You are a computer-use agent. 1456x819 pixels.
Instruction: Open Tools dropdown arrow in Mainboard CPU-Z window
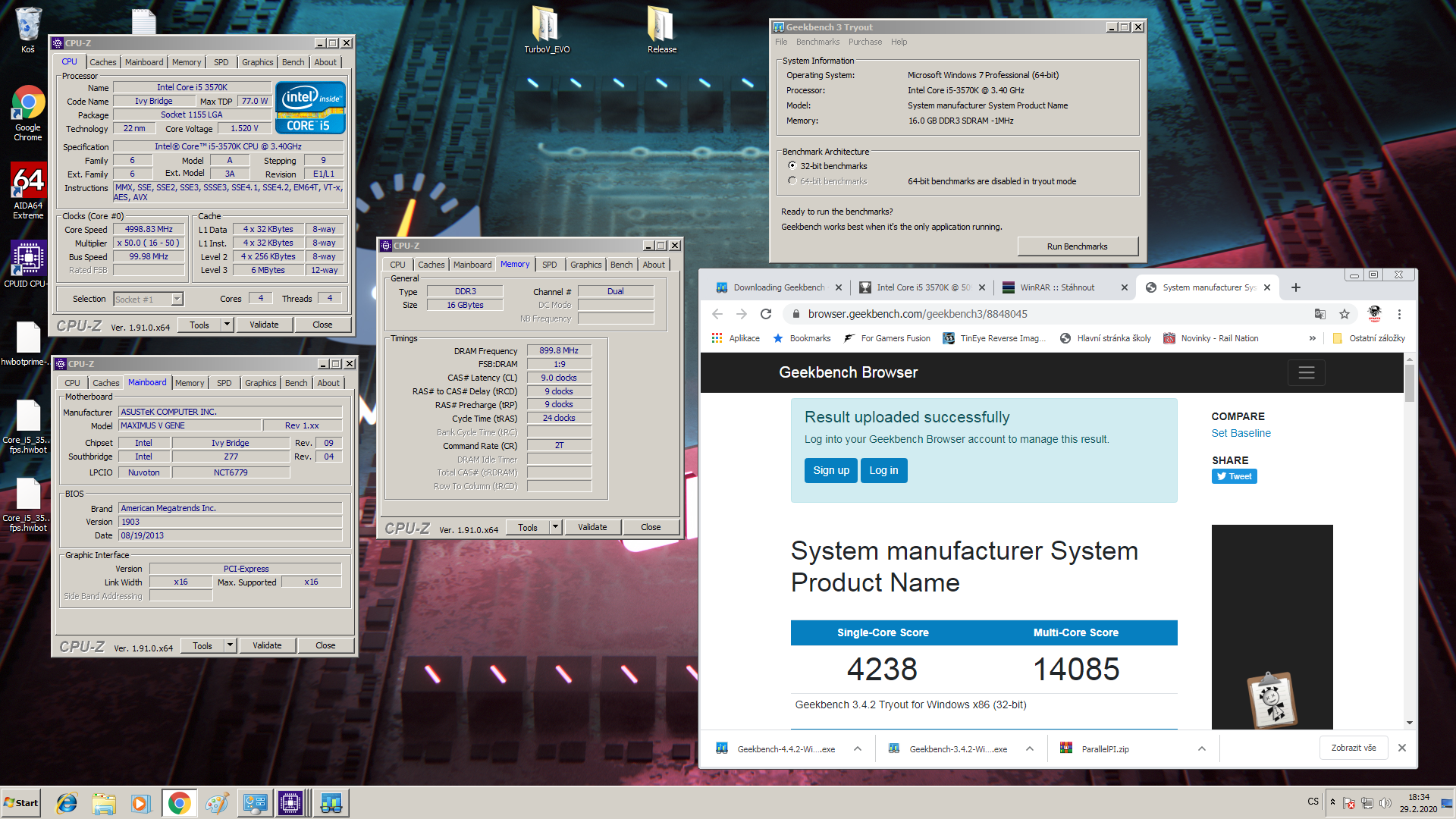tap(230, 645)
